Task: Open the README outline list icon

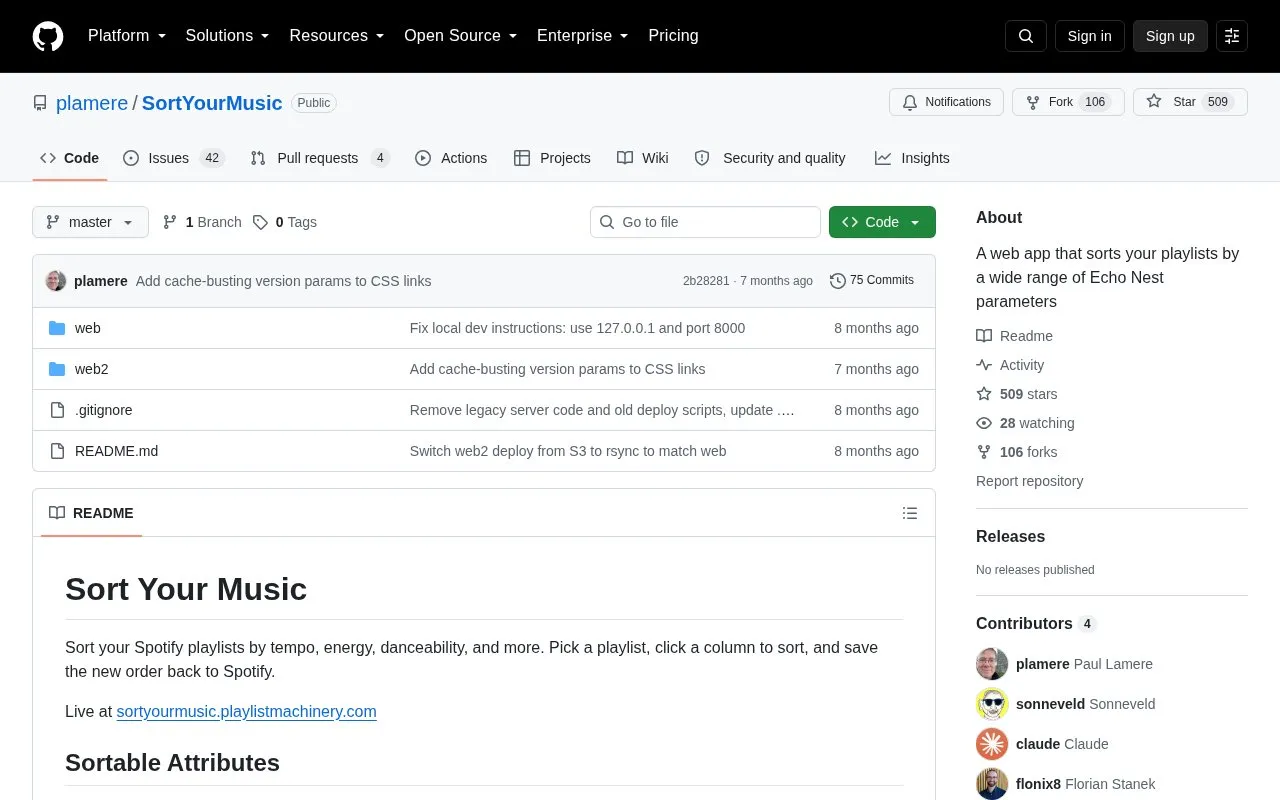Action: 910,513
